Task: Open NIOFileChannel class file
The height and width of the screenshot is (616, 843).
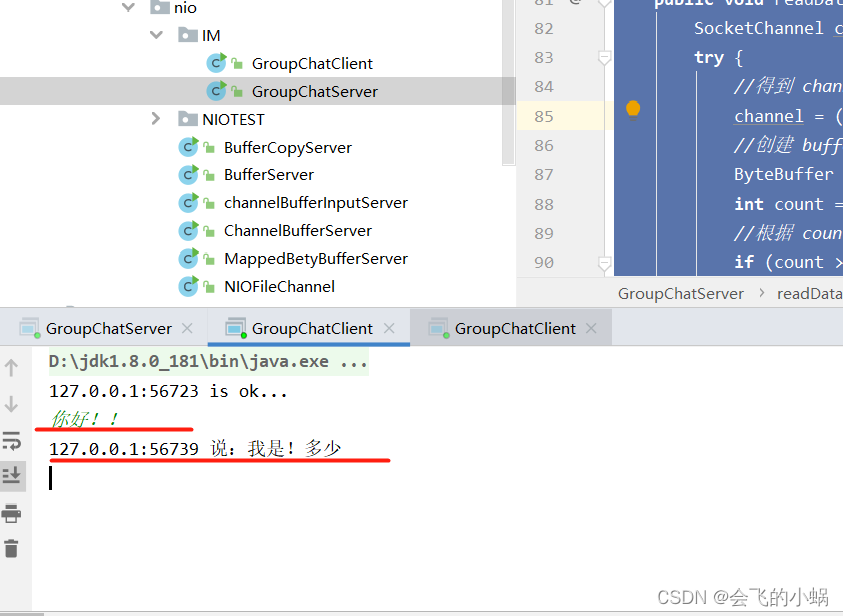Action: (x=279, y=286)
